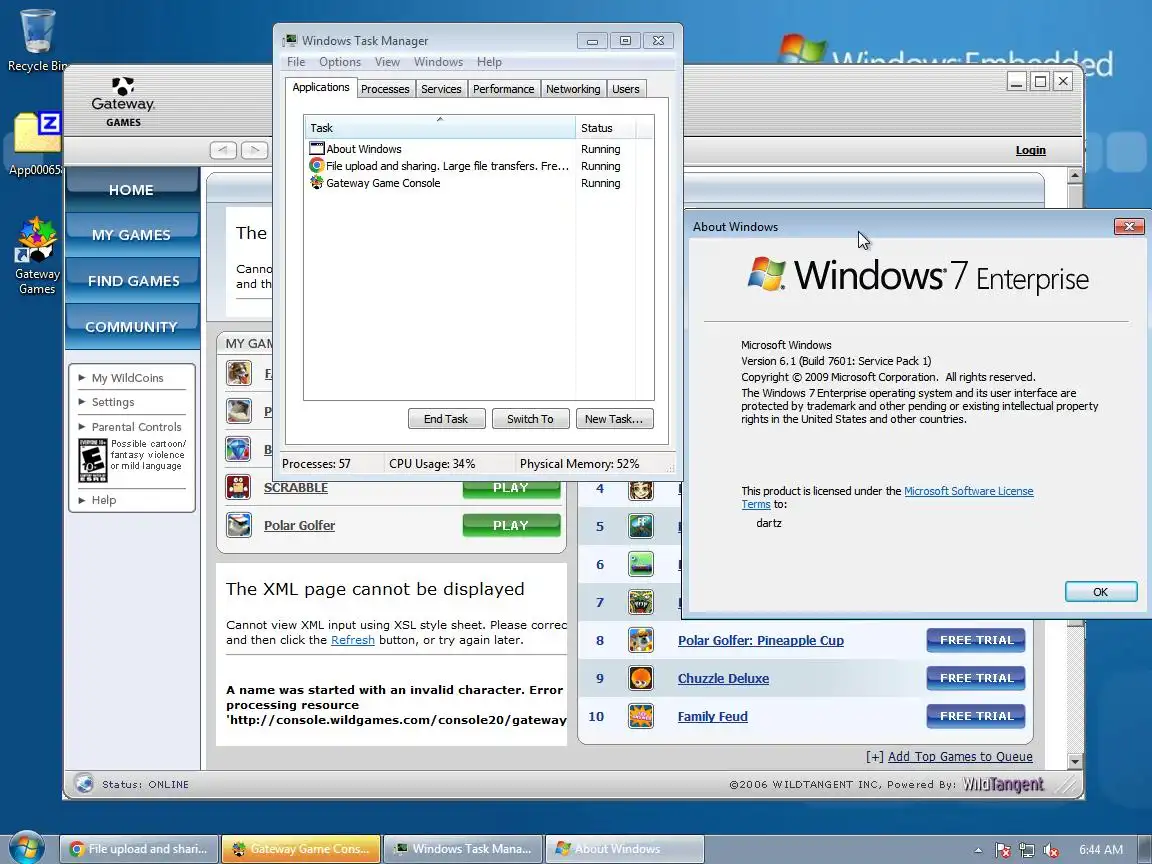The width and height of the screenshot is (1152, 864).
Task: Click the Switch To button
Action: [x=530, y=419]
